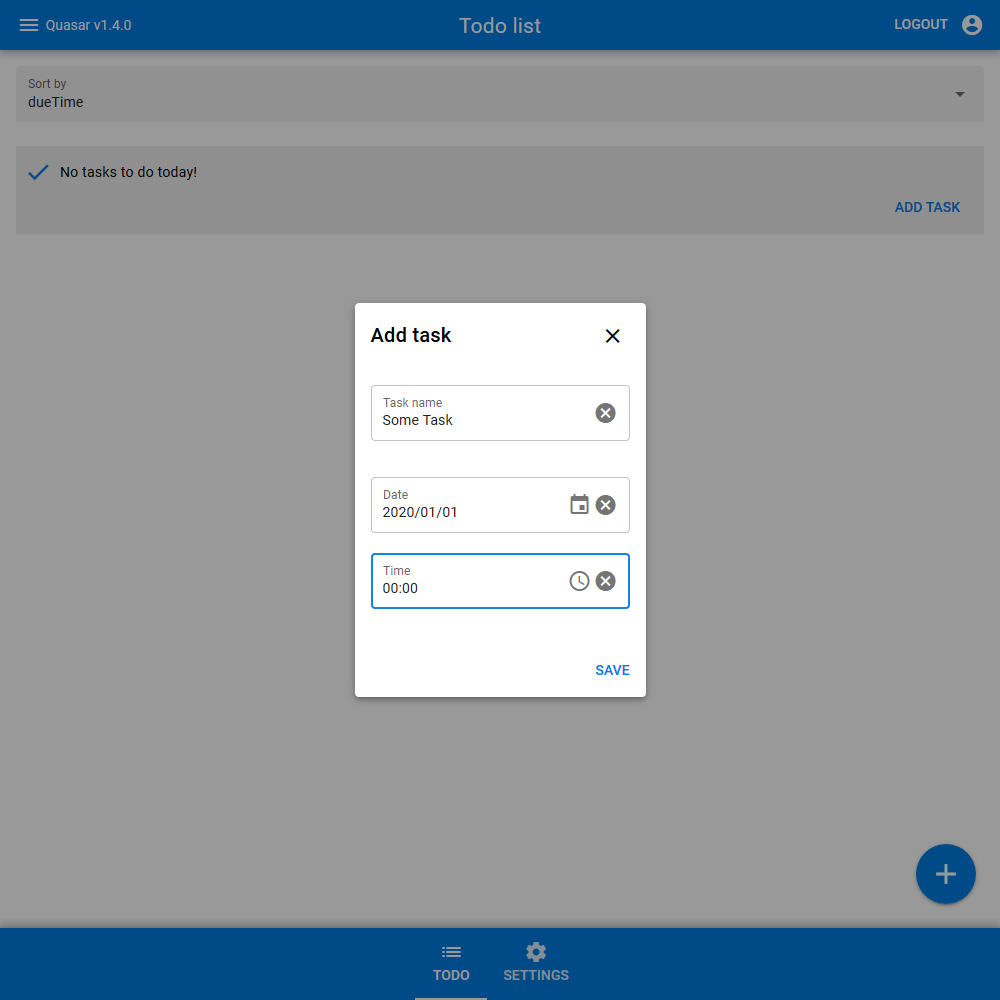
Task: Click the blue checkmark icon
Action: (38, 172)
